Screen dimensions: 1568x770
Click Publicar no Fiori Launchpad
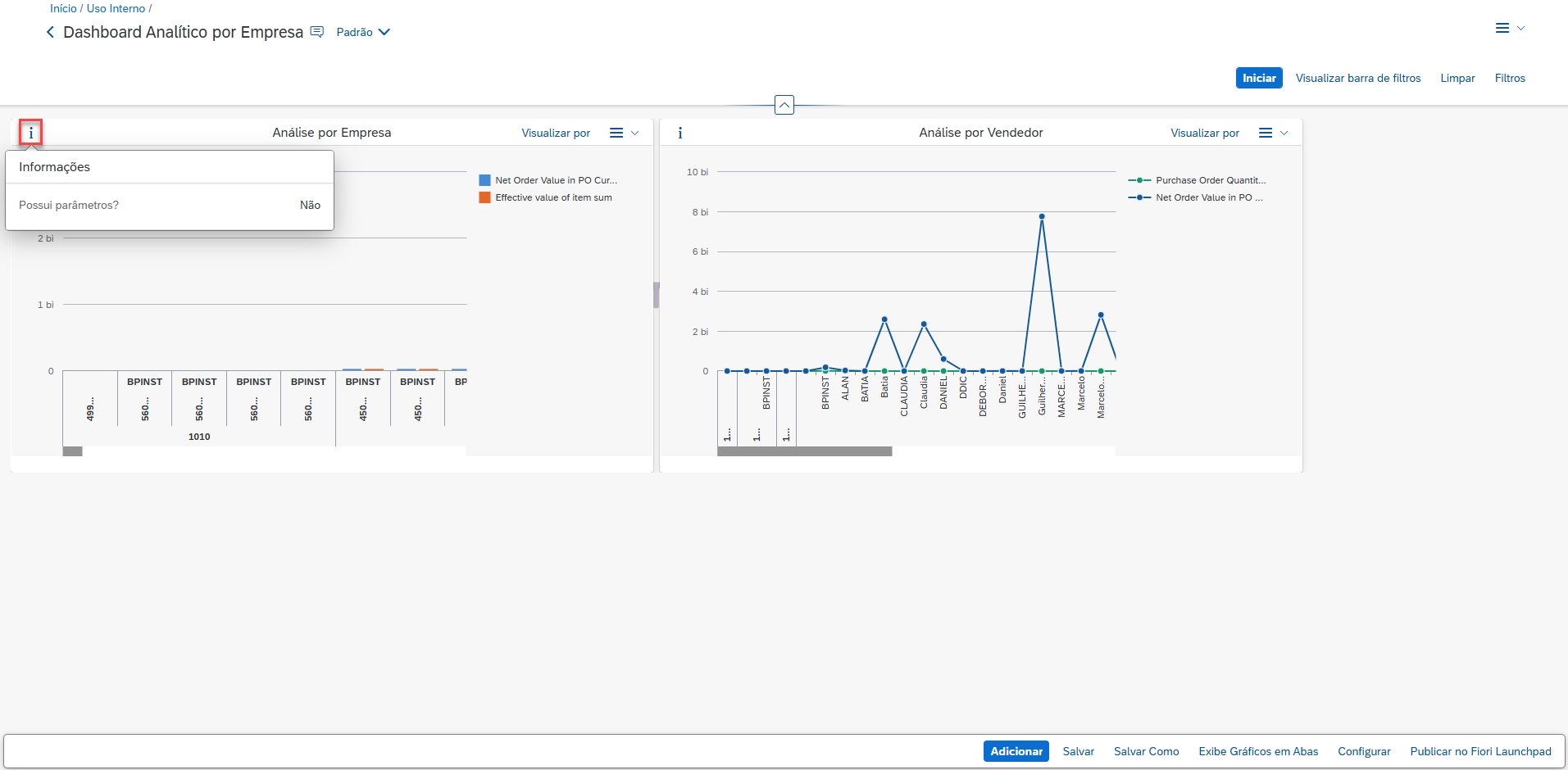[x=1480, y=751]
